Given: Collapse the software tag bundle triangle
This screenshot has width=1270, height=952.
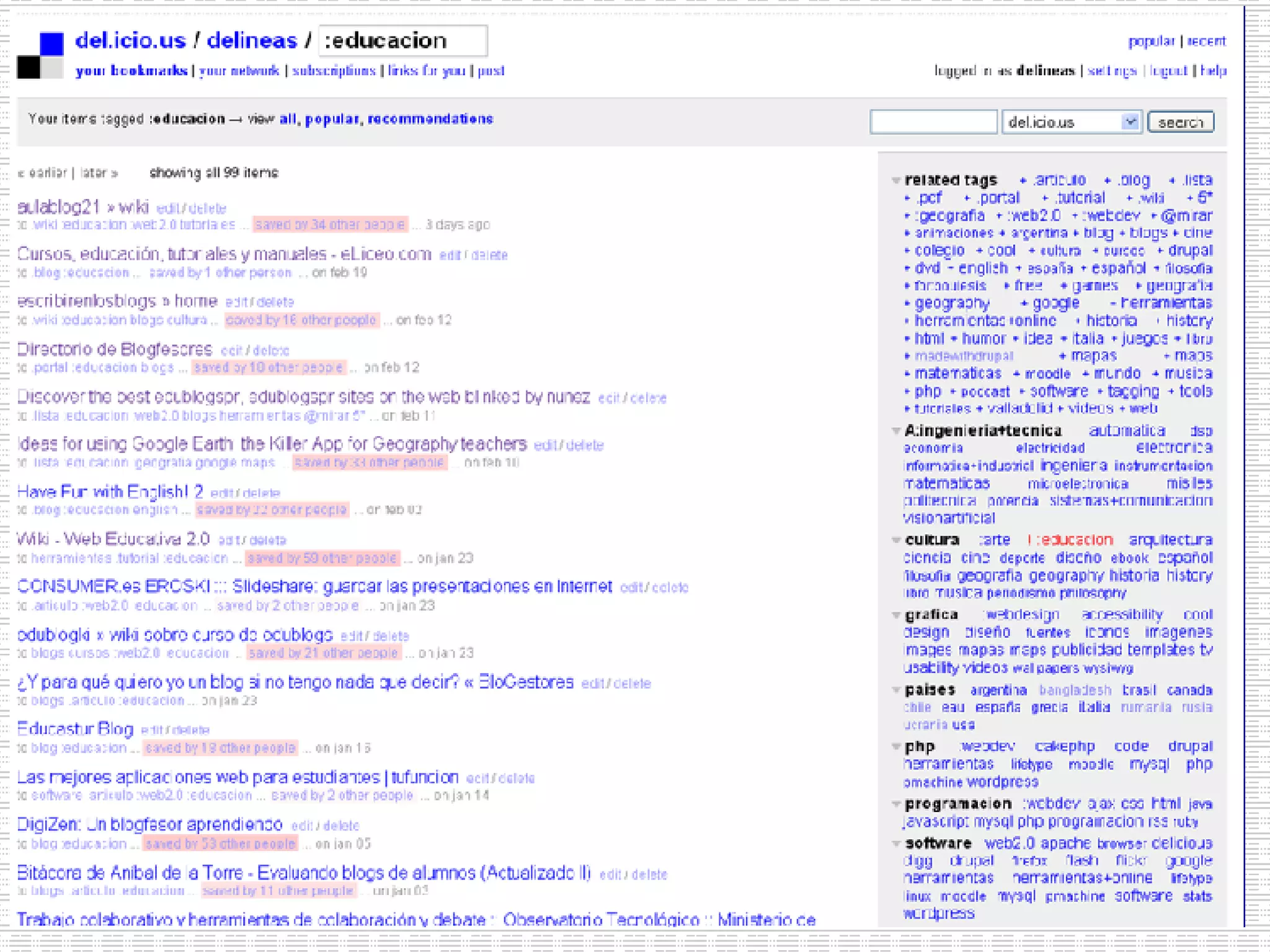Looking at the screenshot, I should click(x=895, y=844).
